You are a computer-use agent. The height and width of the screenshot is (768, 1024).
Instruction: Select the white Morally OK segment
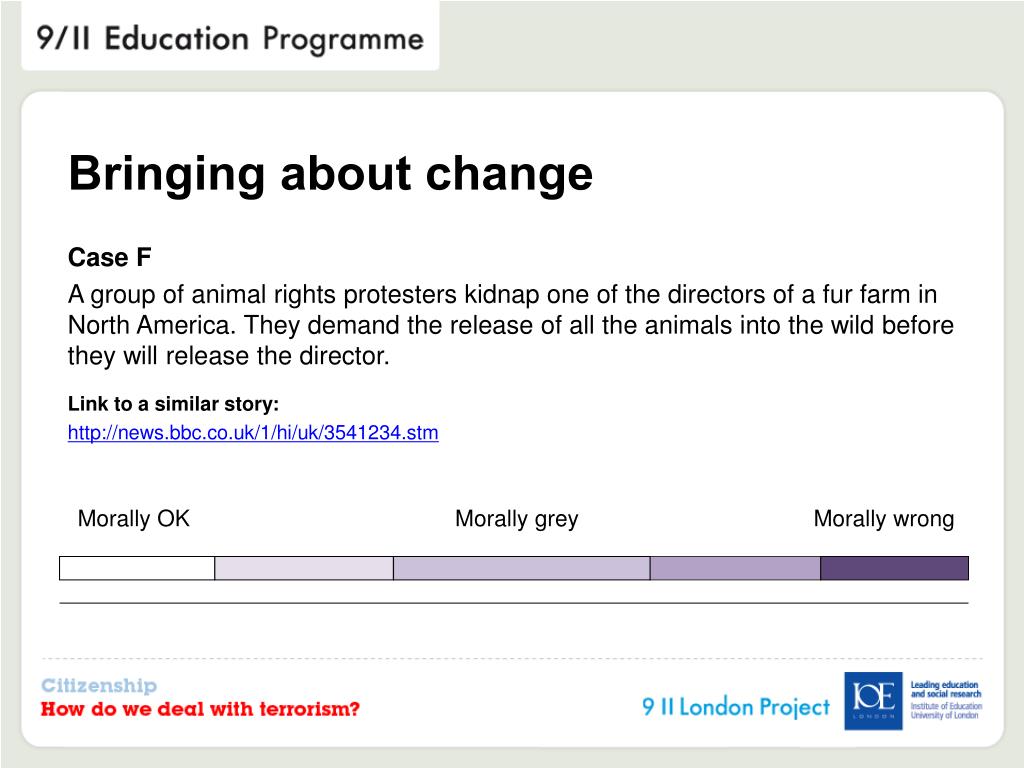(x=137, y=568)
